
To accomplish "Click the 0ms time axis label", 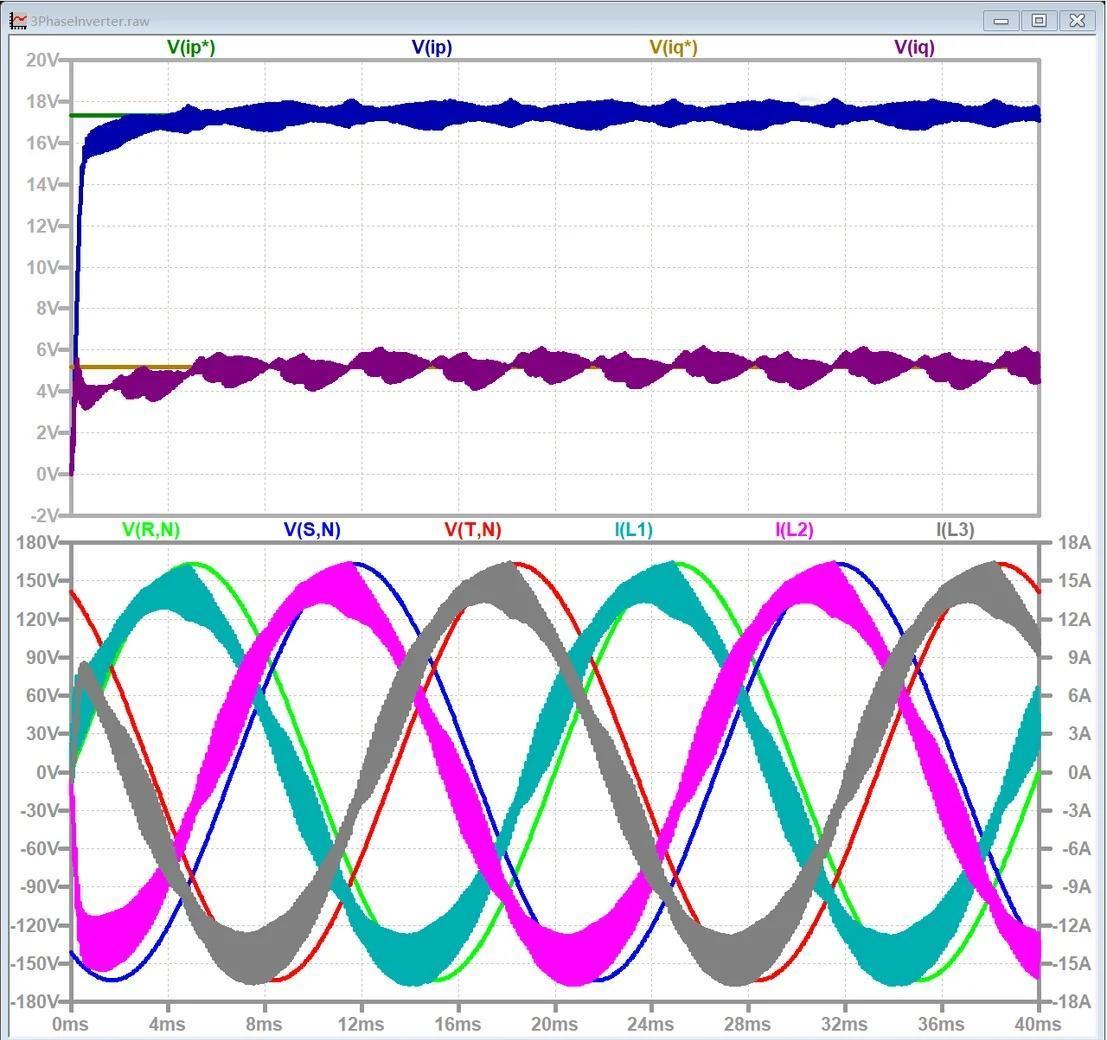I will coord(71,1024).
